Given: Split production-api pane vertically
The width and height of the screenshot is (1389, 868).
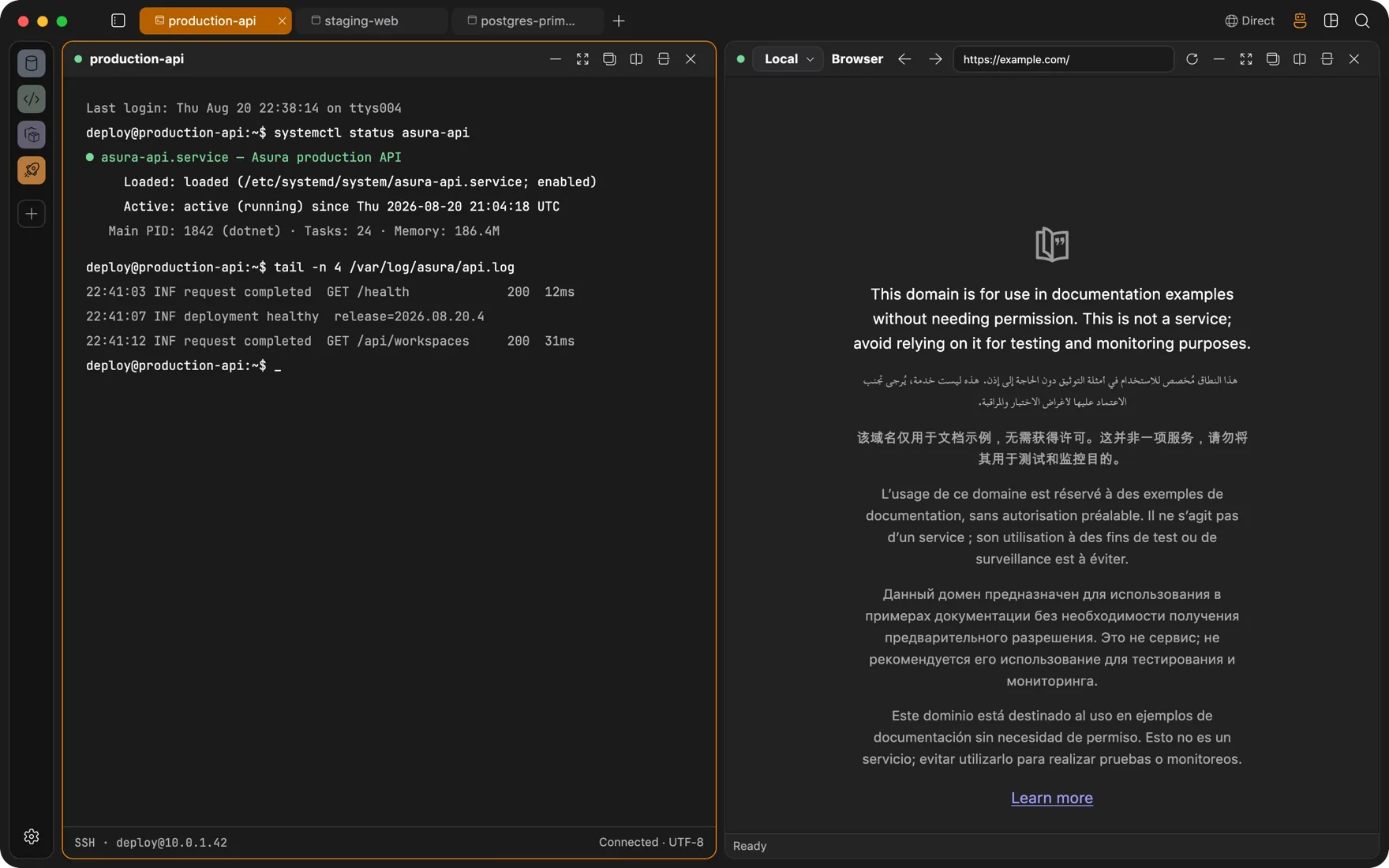Looking at the screenshot, I should [x=636, y=59].
